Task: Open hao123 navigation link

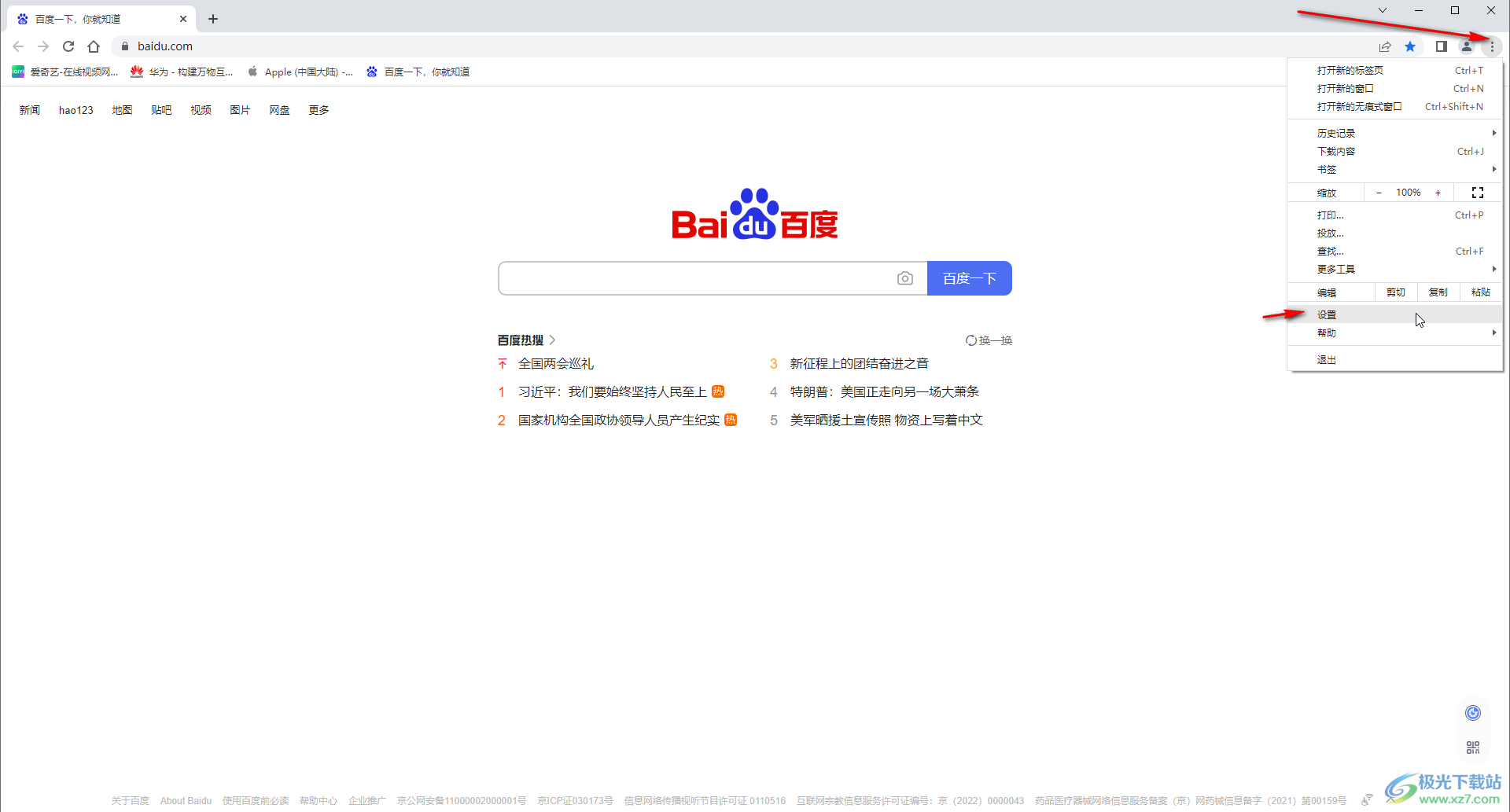Action: 76,110
